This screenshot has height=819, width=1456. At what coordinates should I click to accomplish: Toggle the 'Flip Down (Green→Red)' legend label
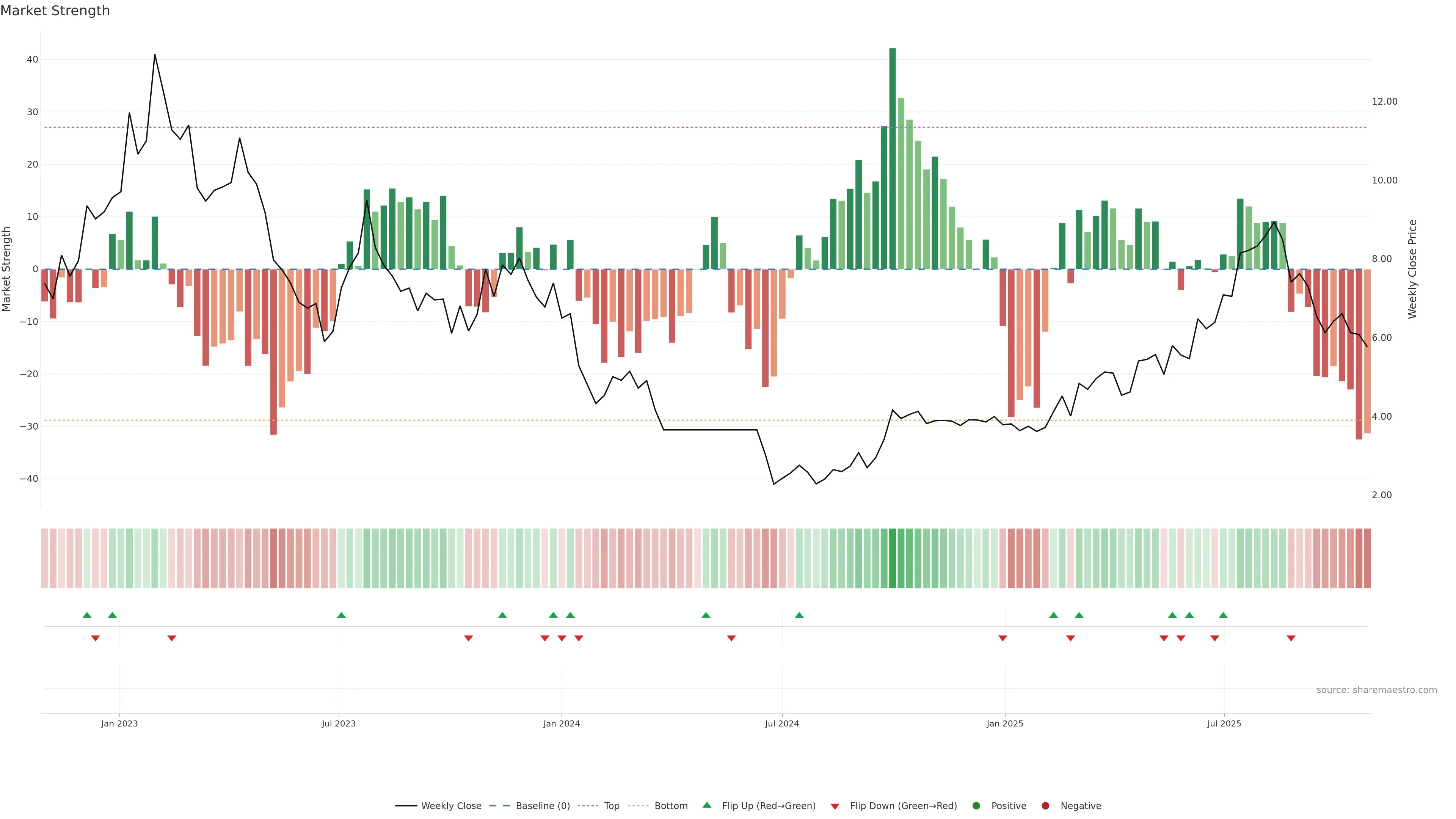[903, 806]
